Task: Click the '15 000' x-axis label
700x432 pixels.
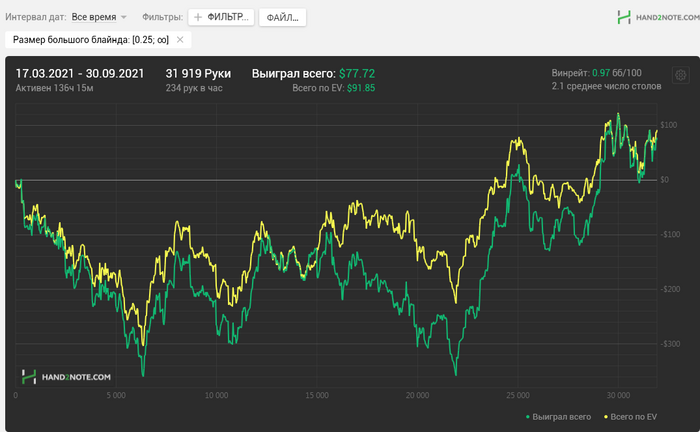Action: point(317,395)
